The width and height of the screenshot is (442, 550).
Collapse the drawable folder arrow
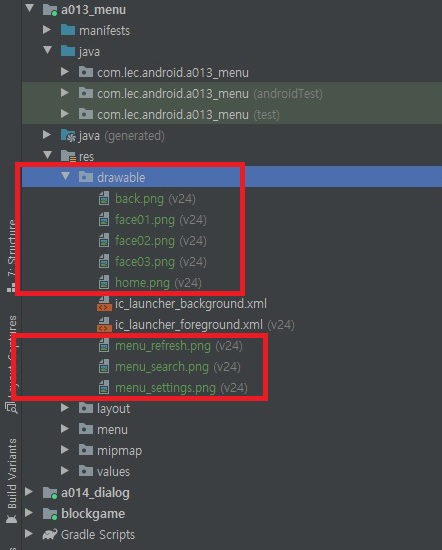[66, 176]
